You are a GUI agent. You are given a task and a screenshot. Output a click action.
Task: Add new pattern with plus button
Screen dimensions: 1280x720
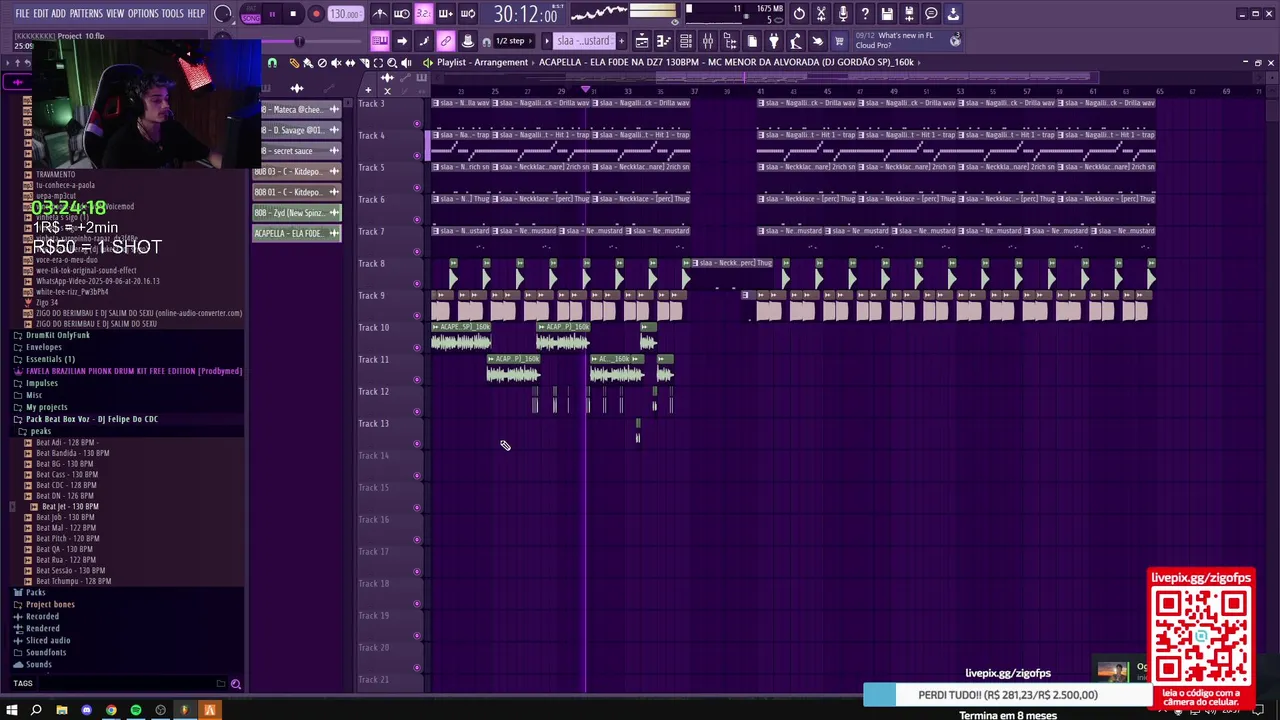point(621,41)
